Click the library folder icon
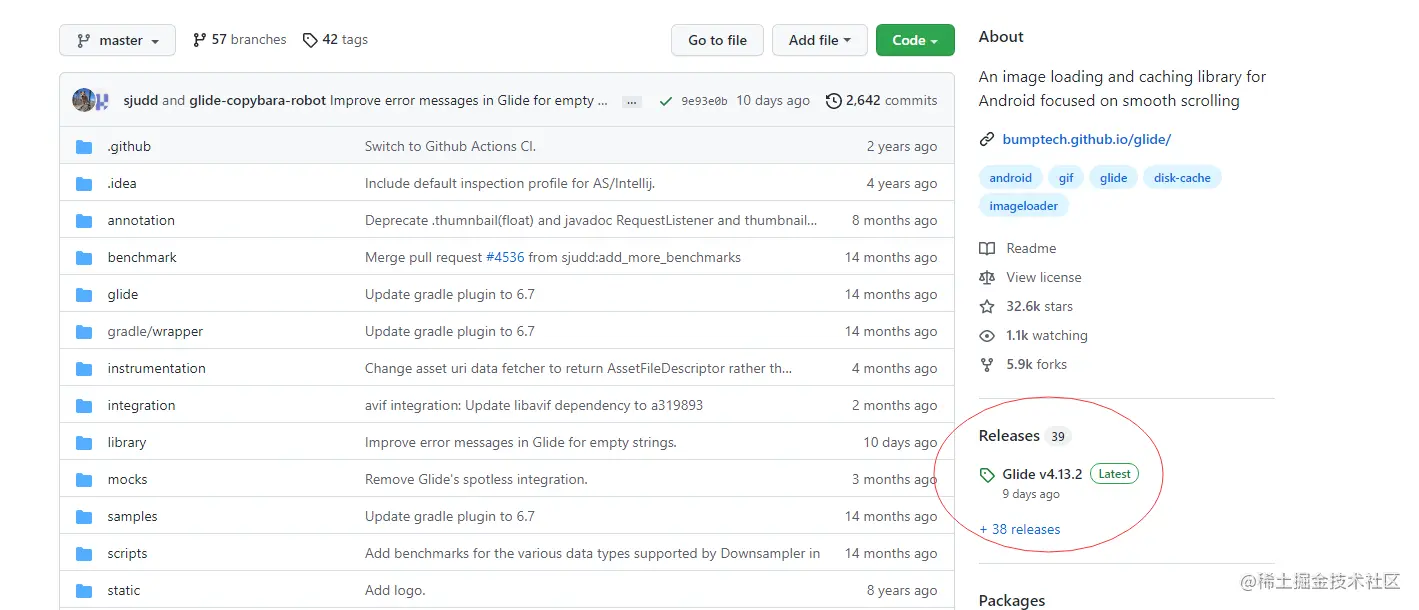1419x610 pixels. pyautogui.click(x=84, y=443)
